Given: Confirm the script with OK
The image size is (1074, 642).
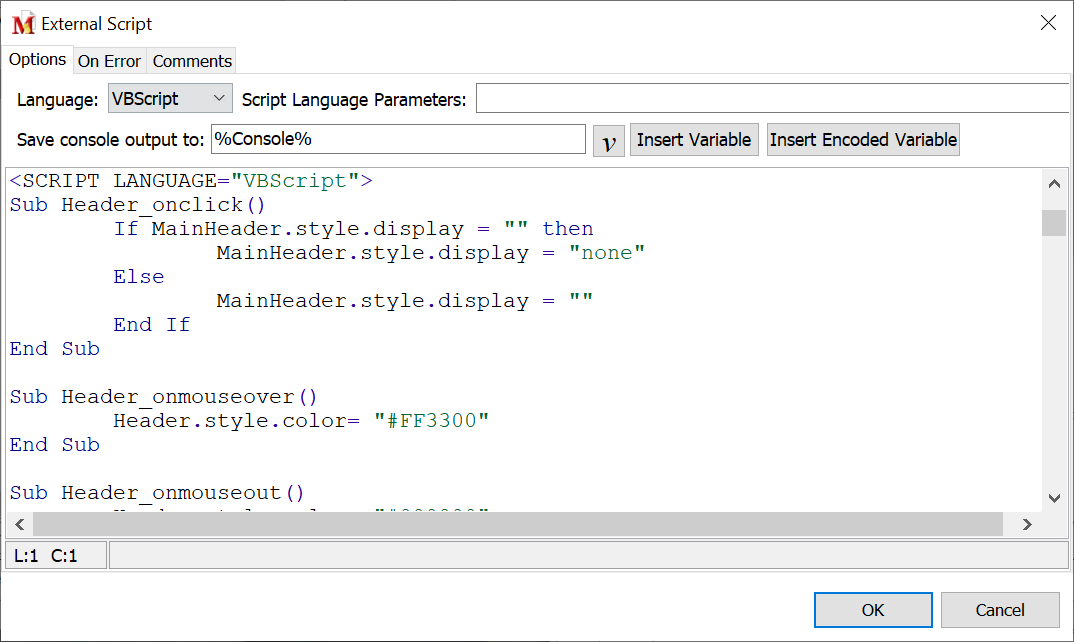Looking at the screenshot, I should (x=872, y=610).
